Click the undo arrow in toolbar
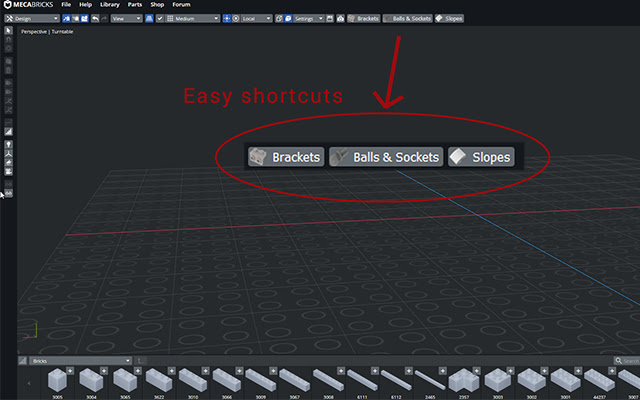This screenshot has height=400, width=640. coord(95,19)
